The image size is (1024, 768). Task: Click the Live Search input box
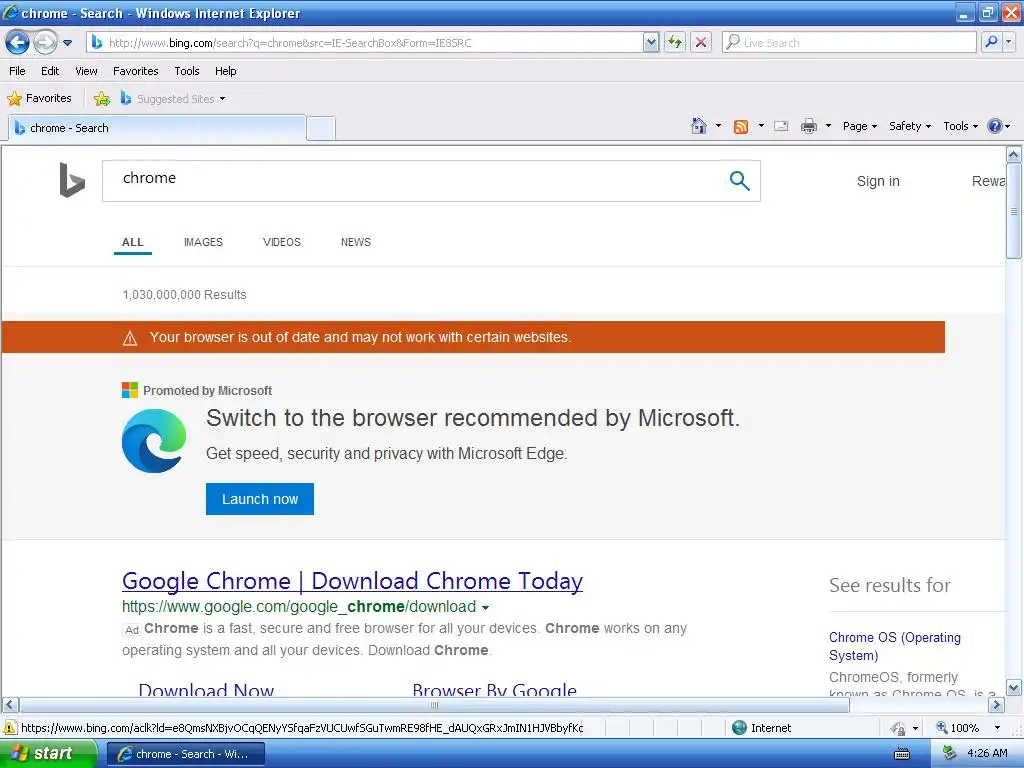point(849,42)
